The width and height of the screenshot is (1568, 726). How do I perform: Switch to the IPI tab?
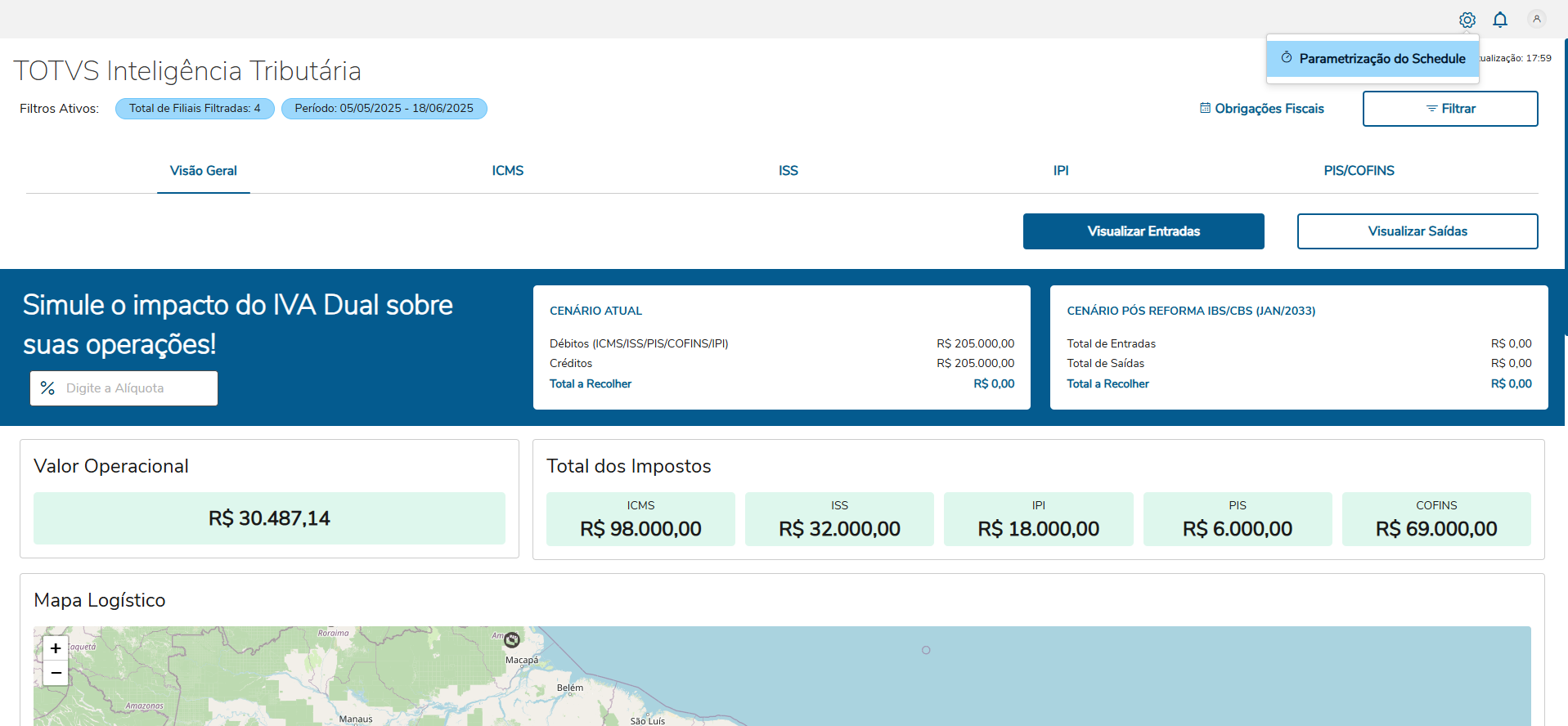[x=1061, y=171]
